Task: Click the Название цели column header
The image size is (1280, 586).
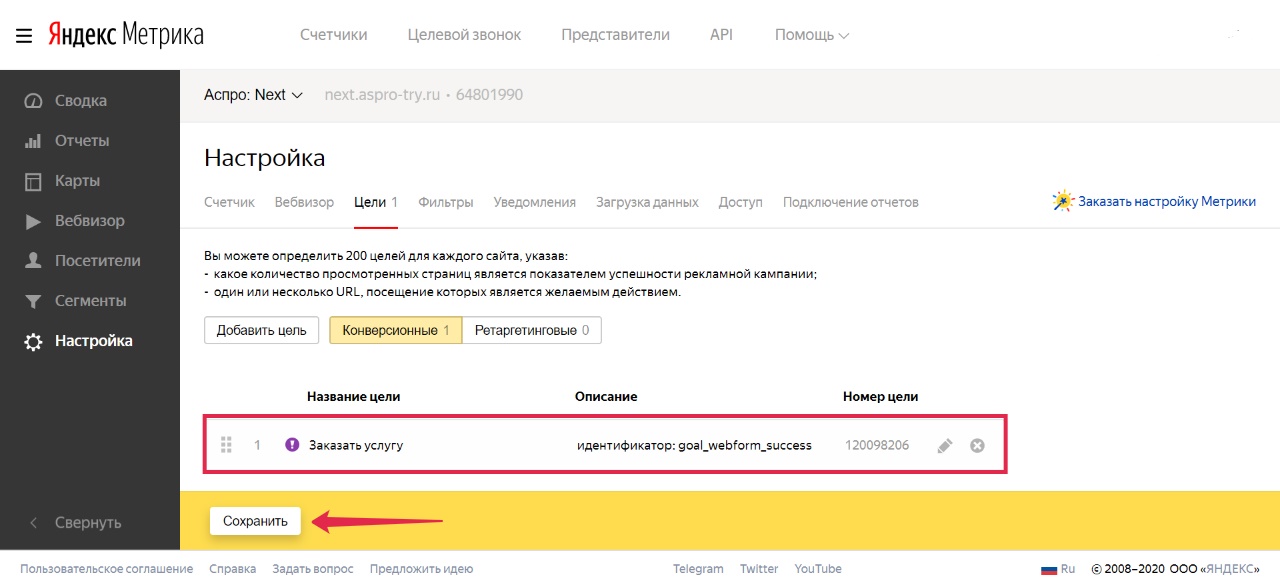Action: point(353,397)
